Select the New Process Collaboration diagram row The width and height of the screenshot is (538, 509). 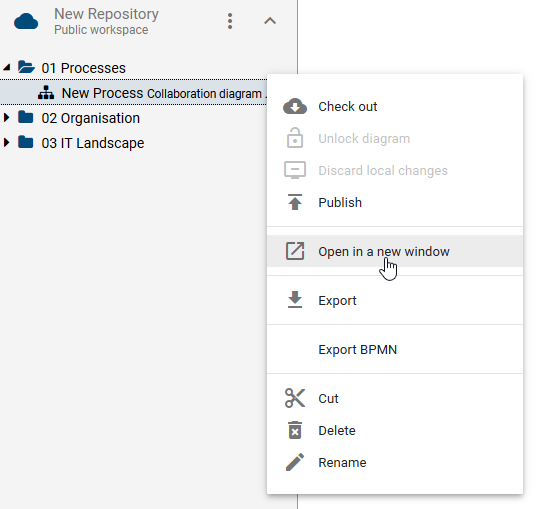click(x=133, y=92)
